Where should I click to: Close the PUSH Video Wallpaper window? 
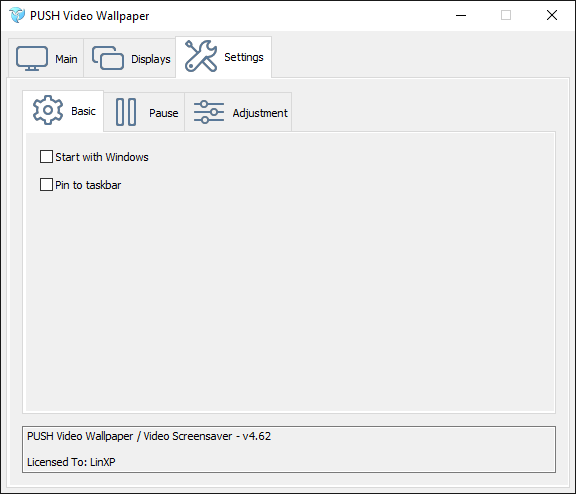click(552, 15)
